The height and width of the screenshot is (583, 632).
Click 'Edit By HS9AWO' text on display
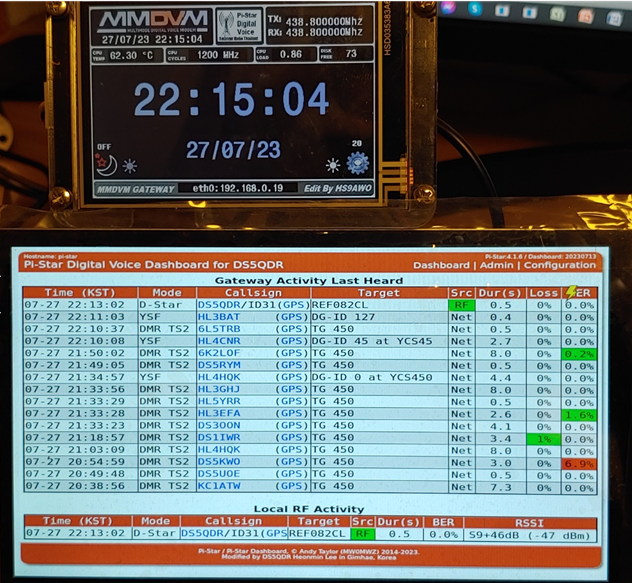click(337, 188)
